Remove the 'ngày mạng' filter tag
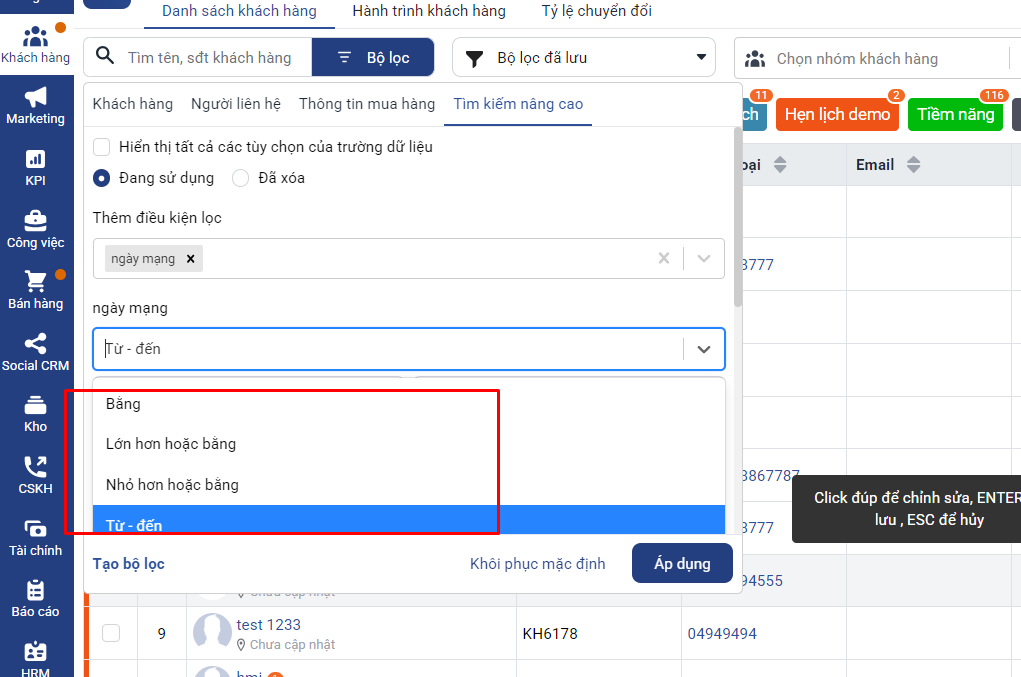 click(x=190, y=259)
